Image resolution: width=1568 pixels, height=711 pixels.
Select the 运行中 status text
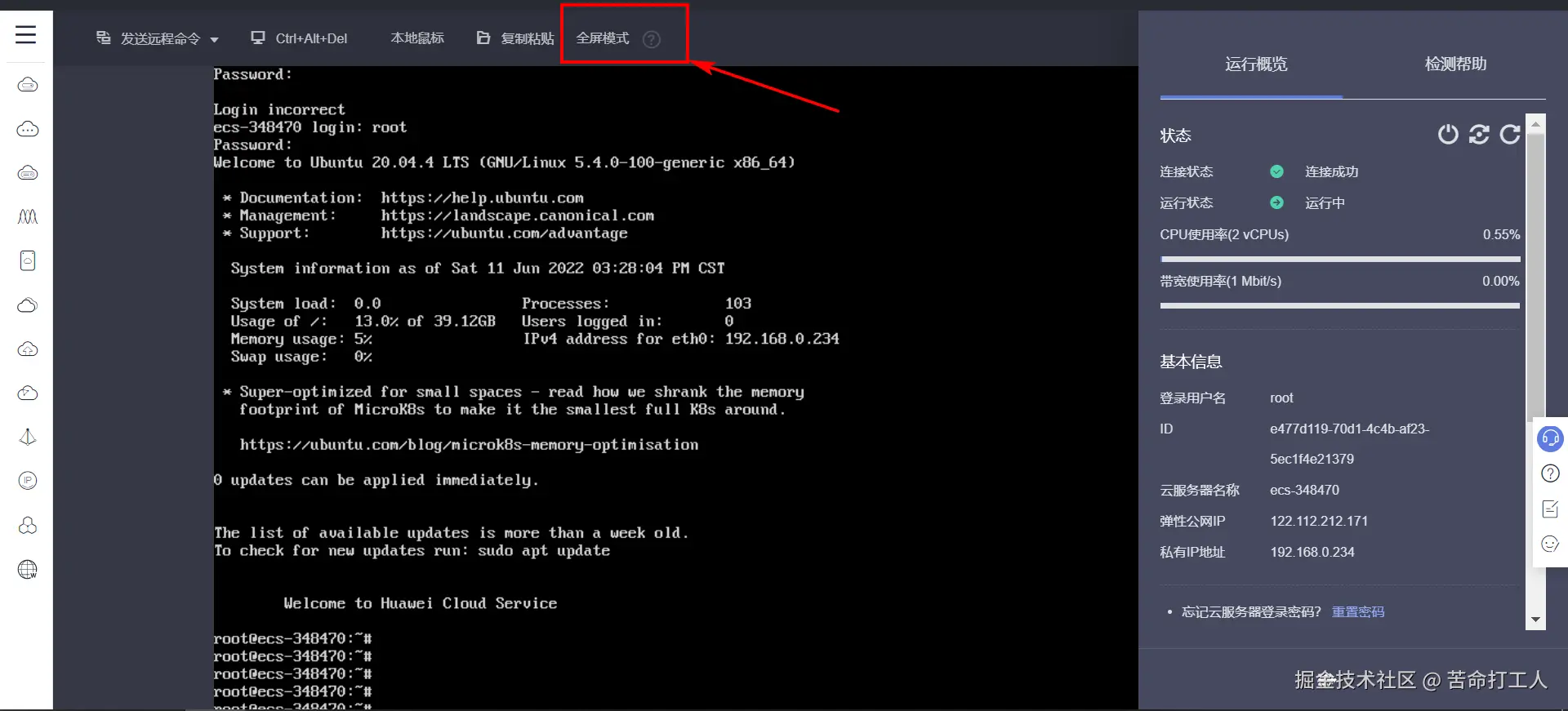[1325, 202]
